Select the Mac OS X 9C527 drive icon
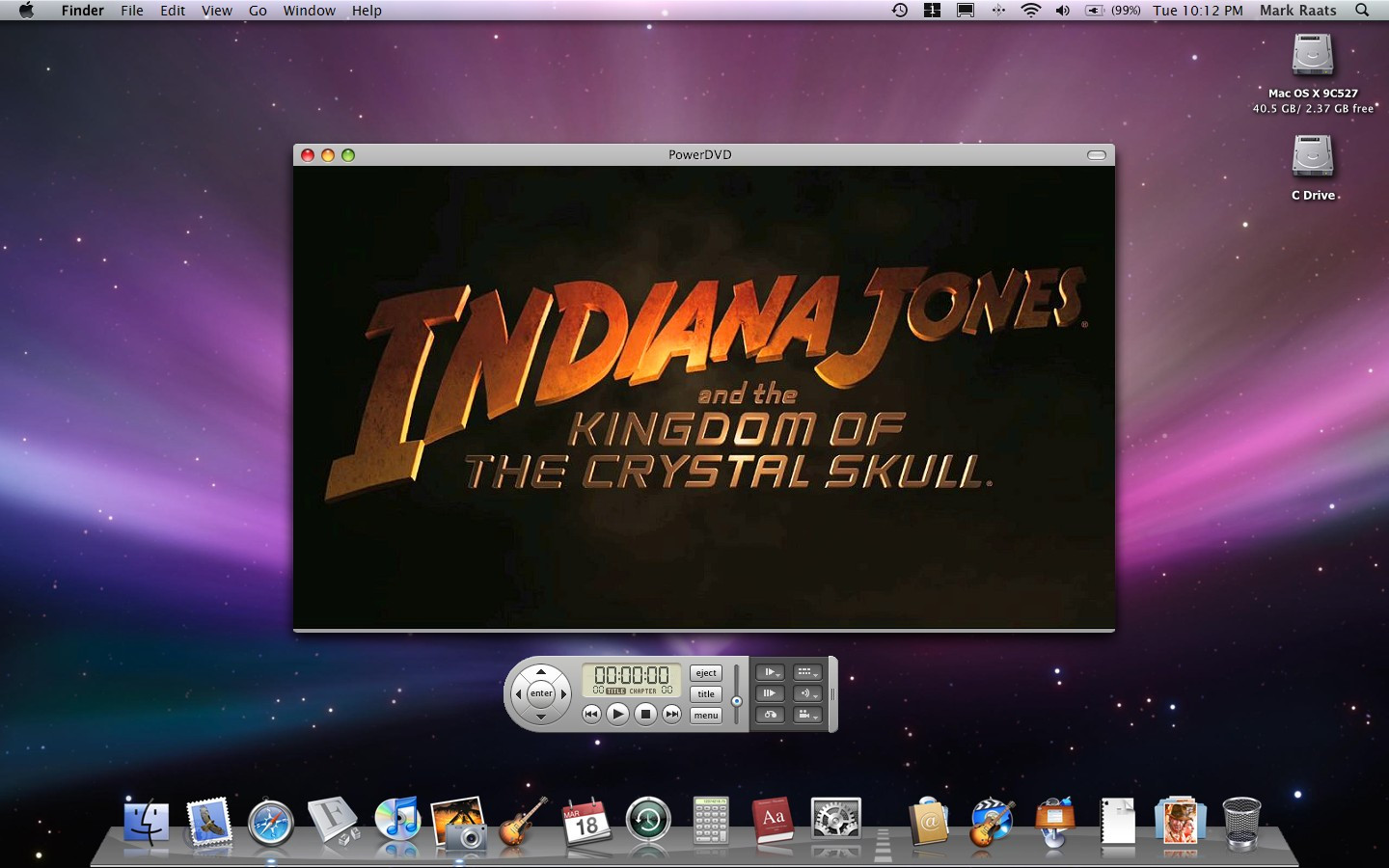1389x868 pixels. 1313,55
